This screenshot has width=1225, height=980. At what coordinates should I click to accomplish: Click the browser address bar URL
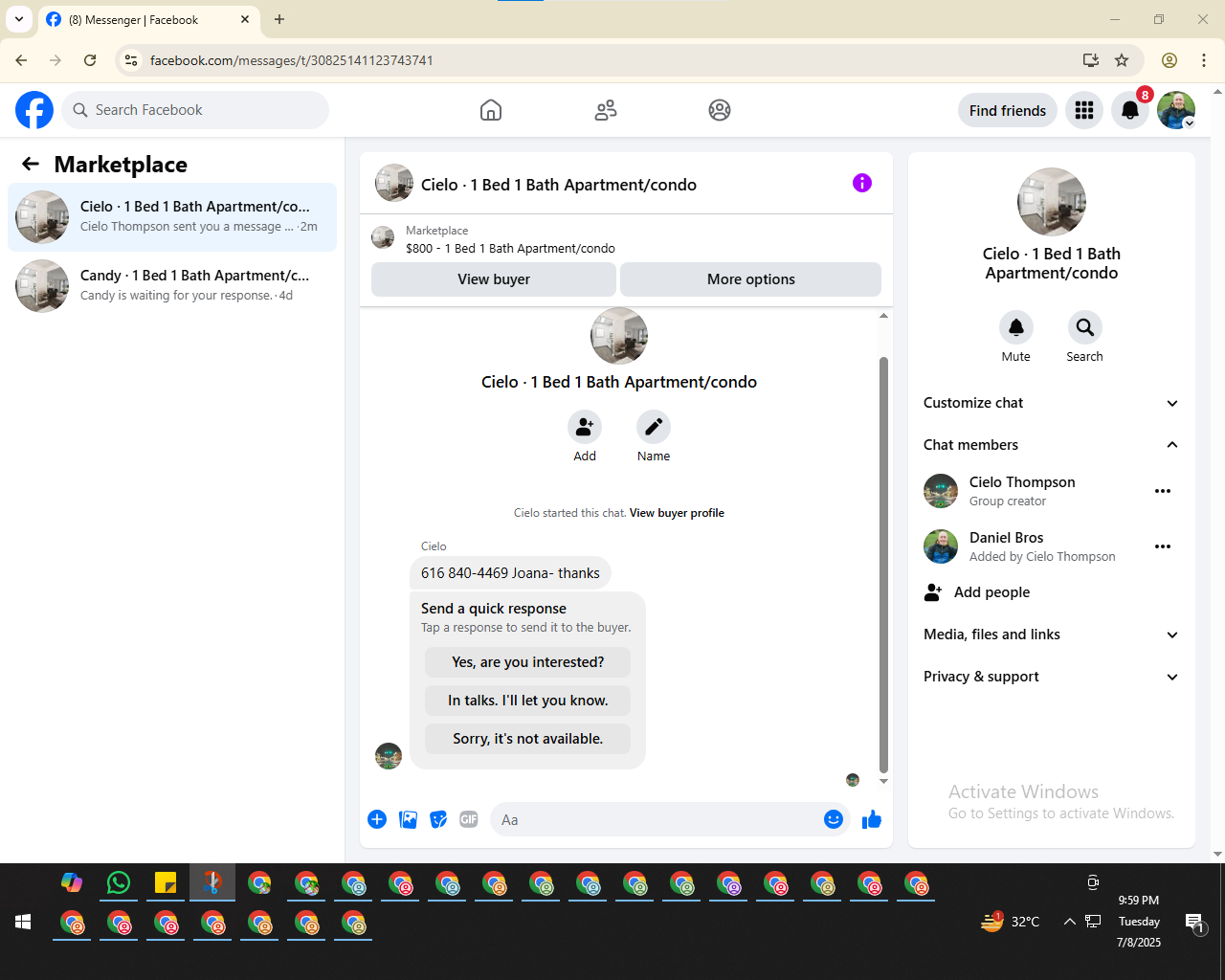tap(292, 60)
